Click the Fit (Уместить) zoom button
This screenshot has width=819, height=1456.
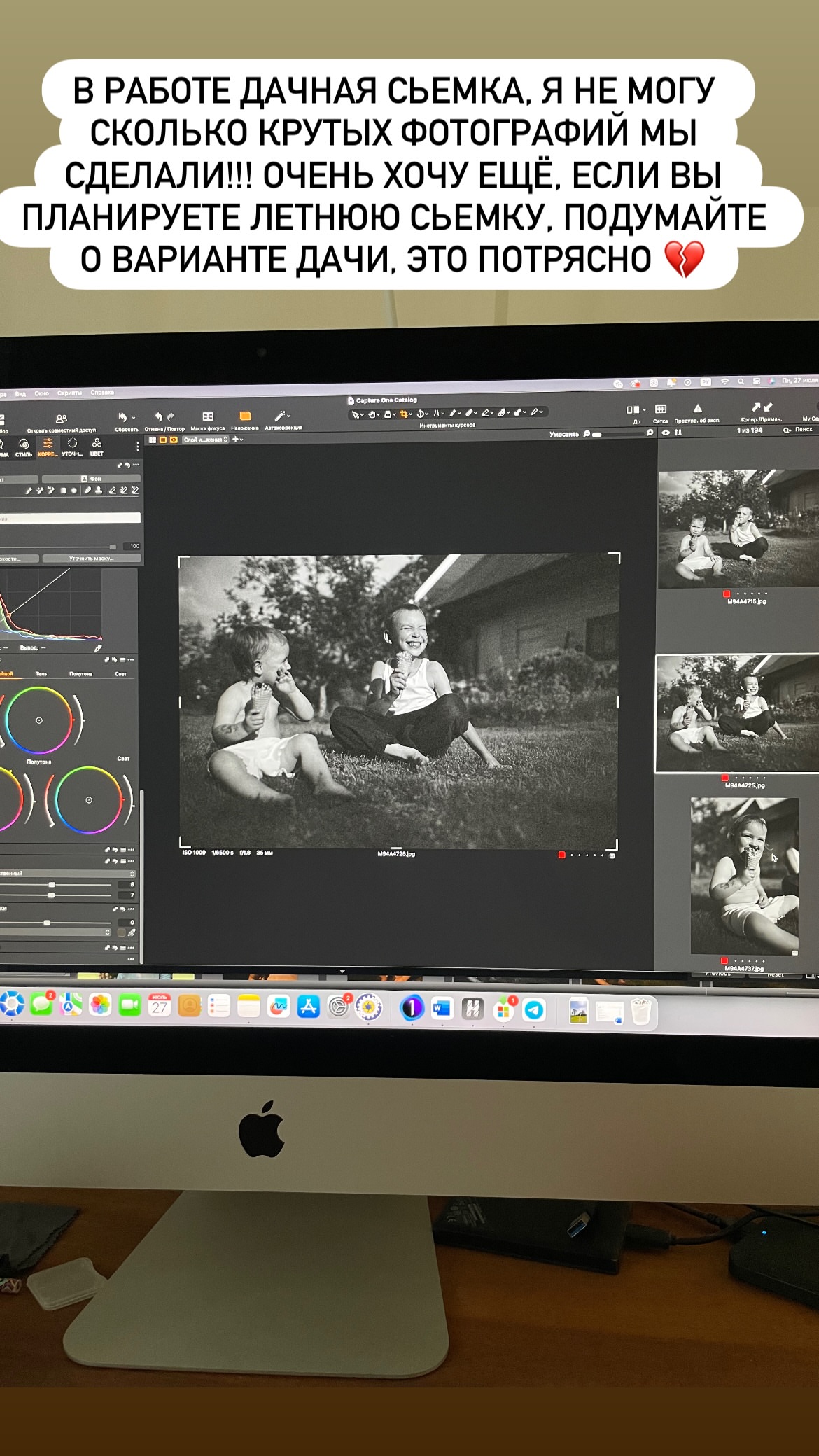point(564,433)
